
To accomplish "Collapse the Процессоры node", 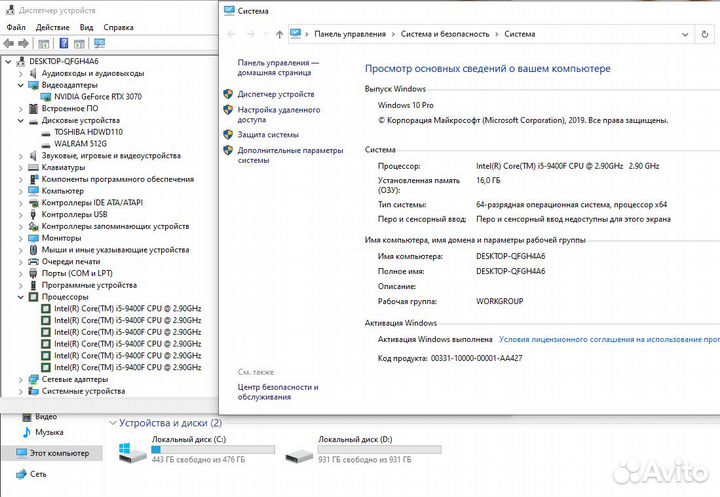I will pos(20,297).
